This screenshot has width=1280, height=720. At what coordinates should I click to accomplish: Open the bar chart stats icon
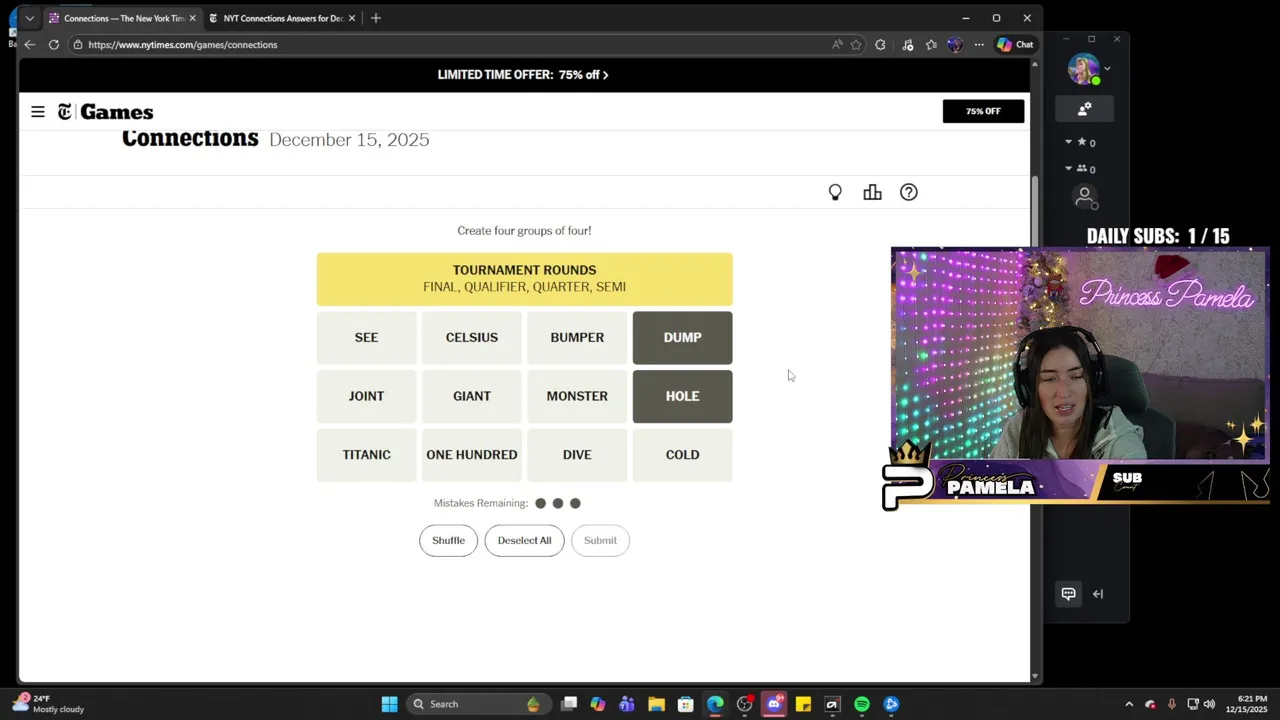click(872, 192)
